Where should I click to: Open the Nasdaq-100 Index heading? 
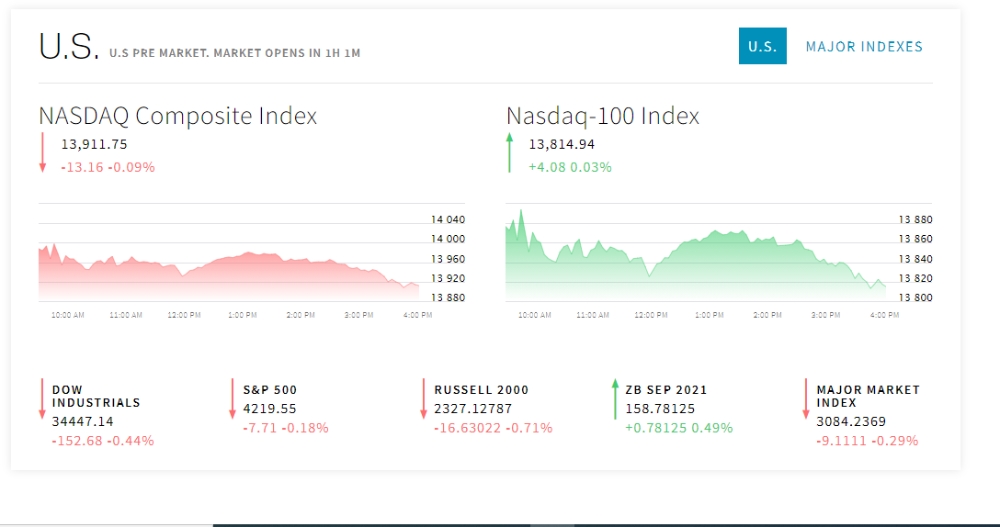pos(603,116)
